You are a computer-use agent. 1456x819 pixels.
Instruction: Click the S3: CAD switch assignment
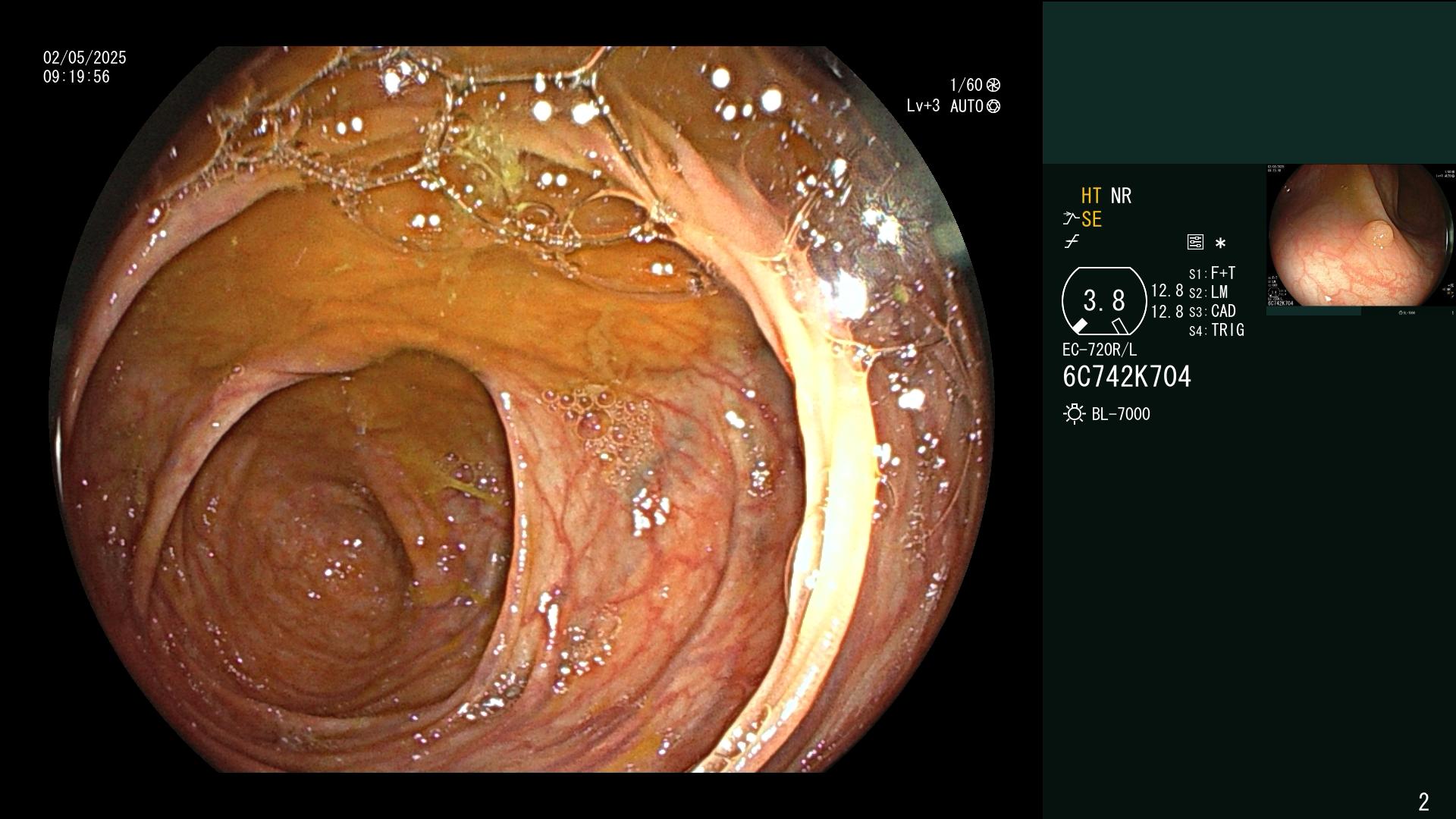point(1212,311)
